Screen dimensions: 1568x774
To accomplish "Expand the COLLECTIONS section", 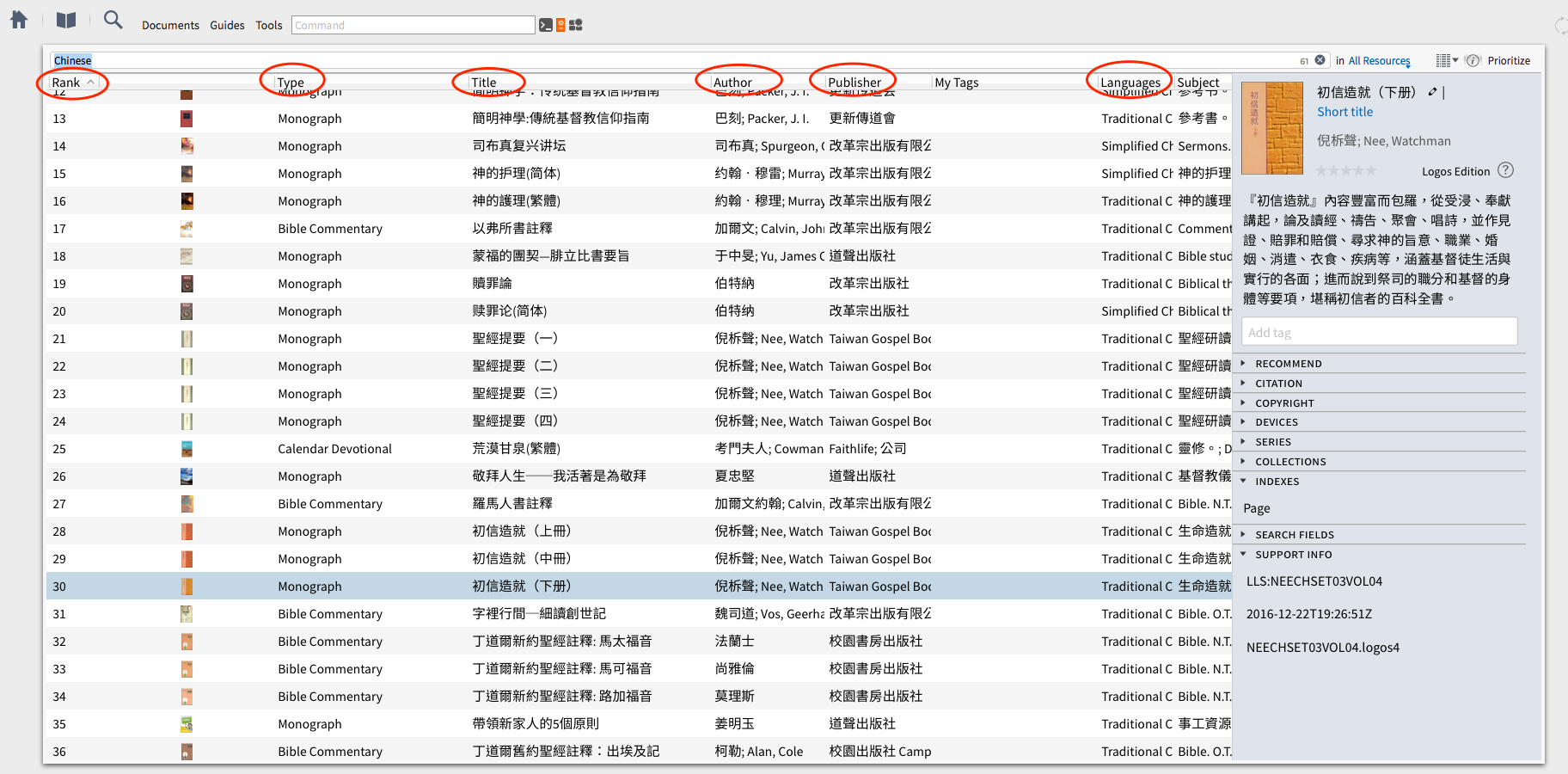I will (1290, 462).
